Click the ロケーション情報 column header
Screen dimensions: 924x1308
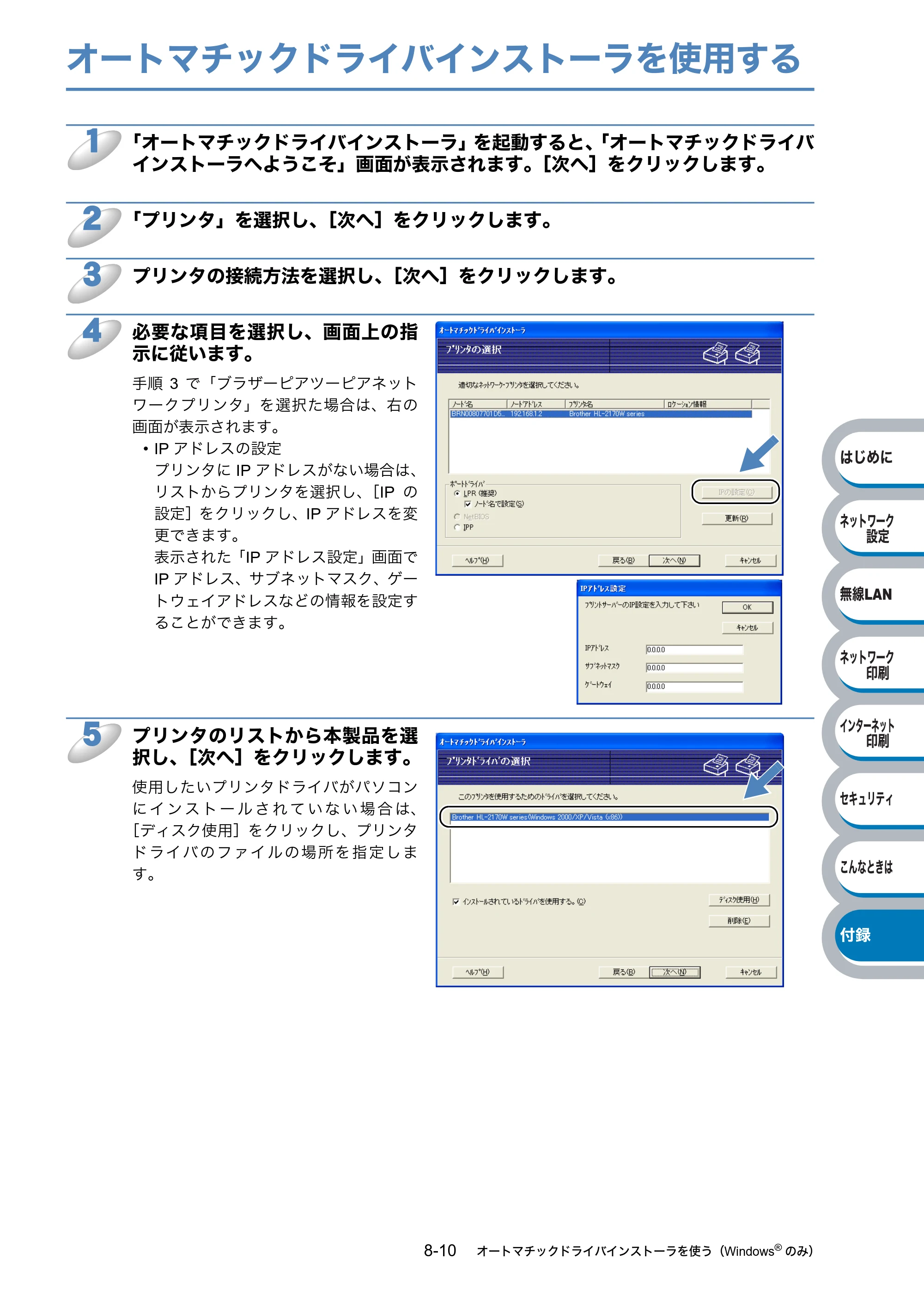(x=708, y=404)
